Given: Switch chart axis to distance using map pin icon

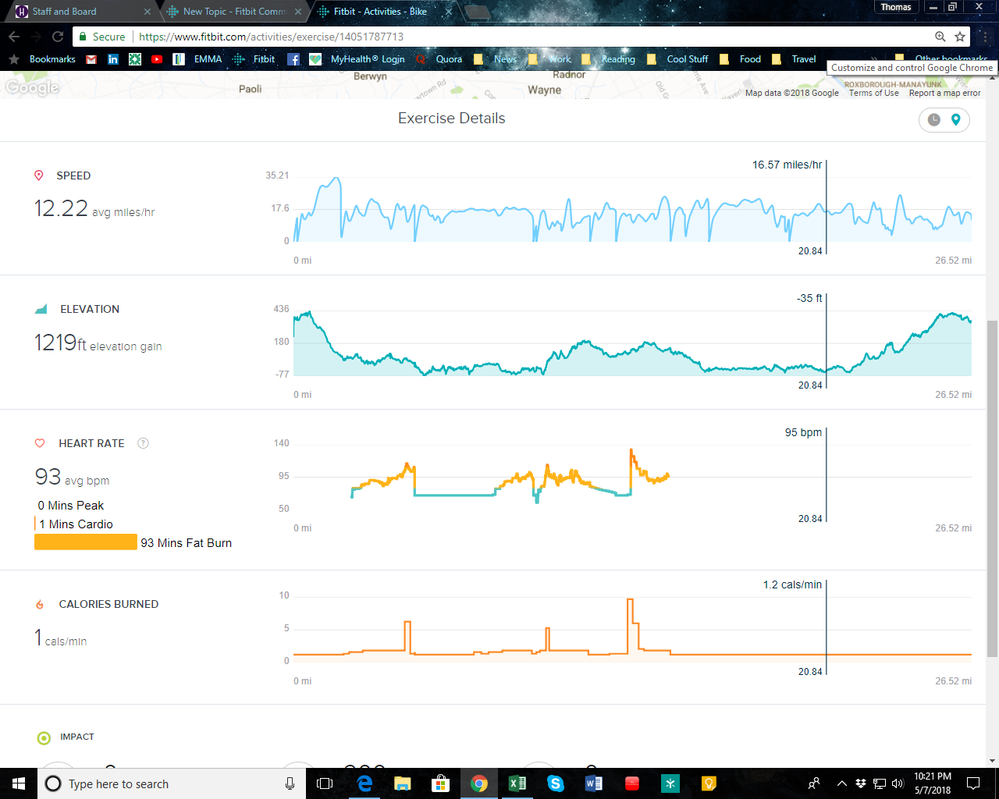Looking at the screenshot, I should pos(957,120).
